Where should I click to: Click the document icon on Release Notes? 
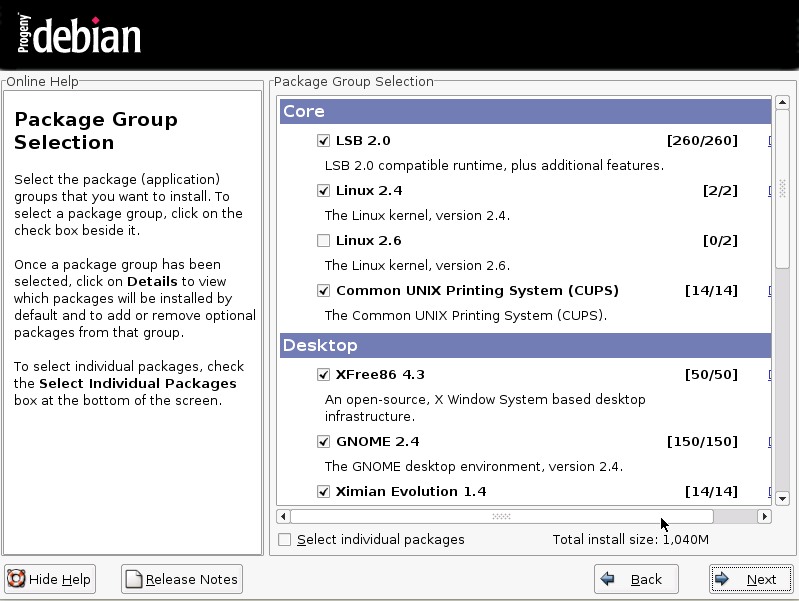(134, 579)
